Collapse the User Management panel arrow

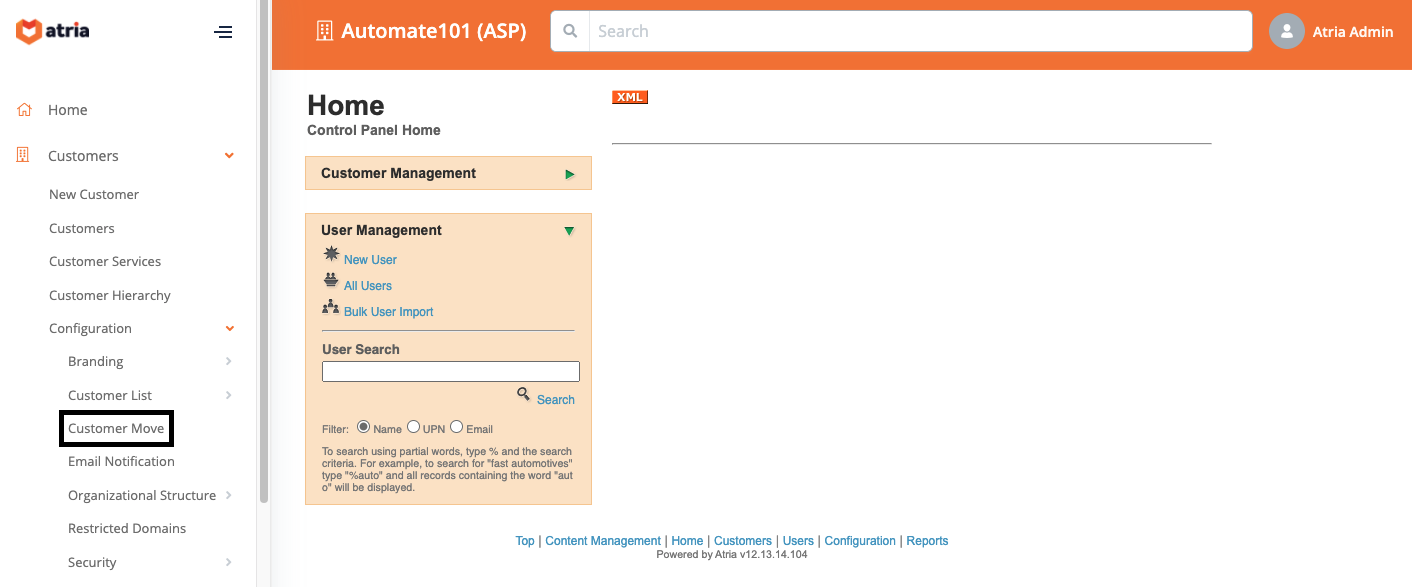569,231
